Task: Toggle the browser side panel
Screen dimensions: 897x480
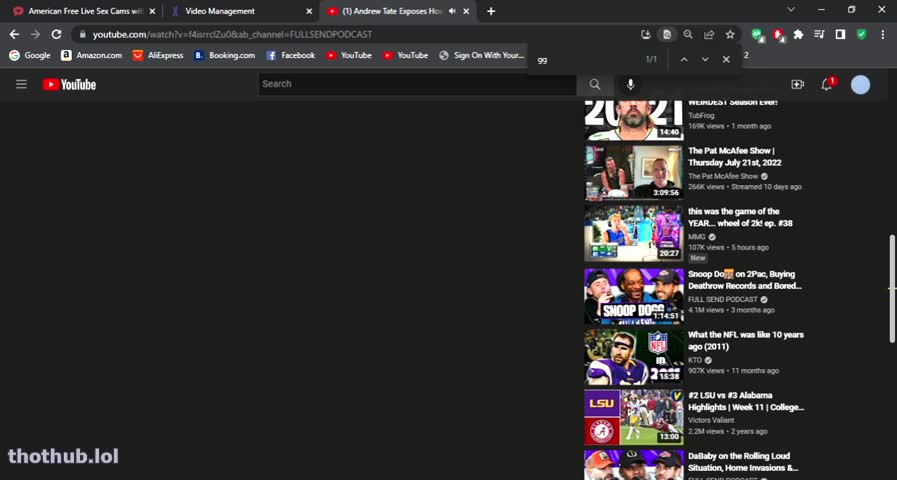Action: coord(840,34)
